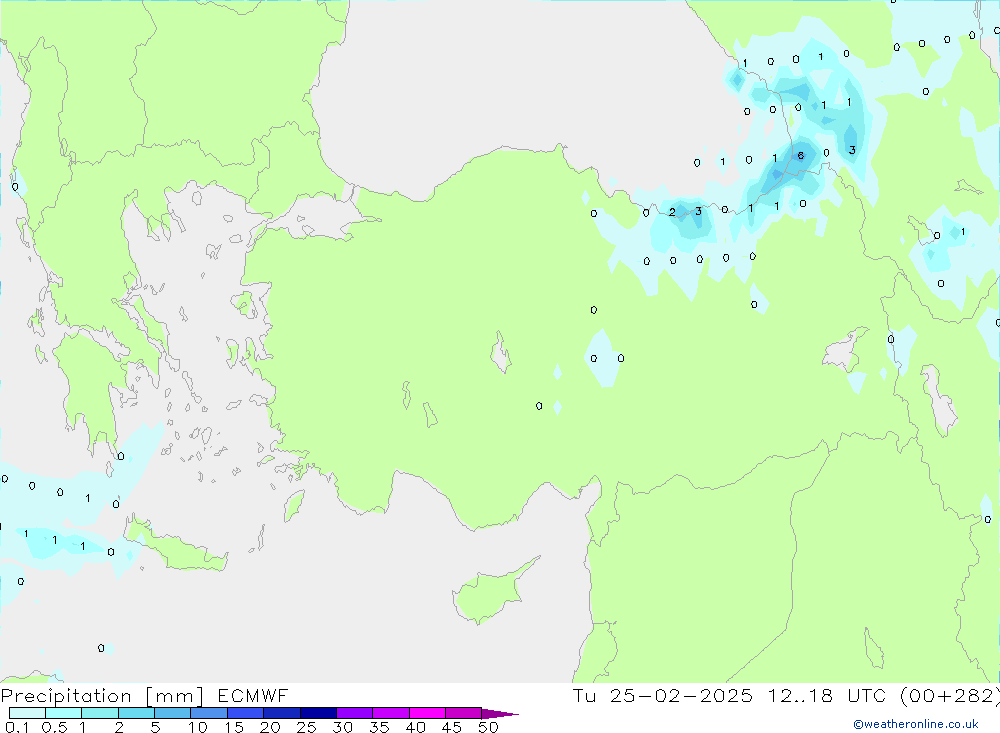The image size is (1000, 733).
Task: Click the 0.5–1 mm legend swatch
Action: click(x=64, y=713)
